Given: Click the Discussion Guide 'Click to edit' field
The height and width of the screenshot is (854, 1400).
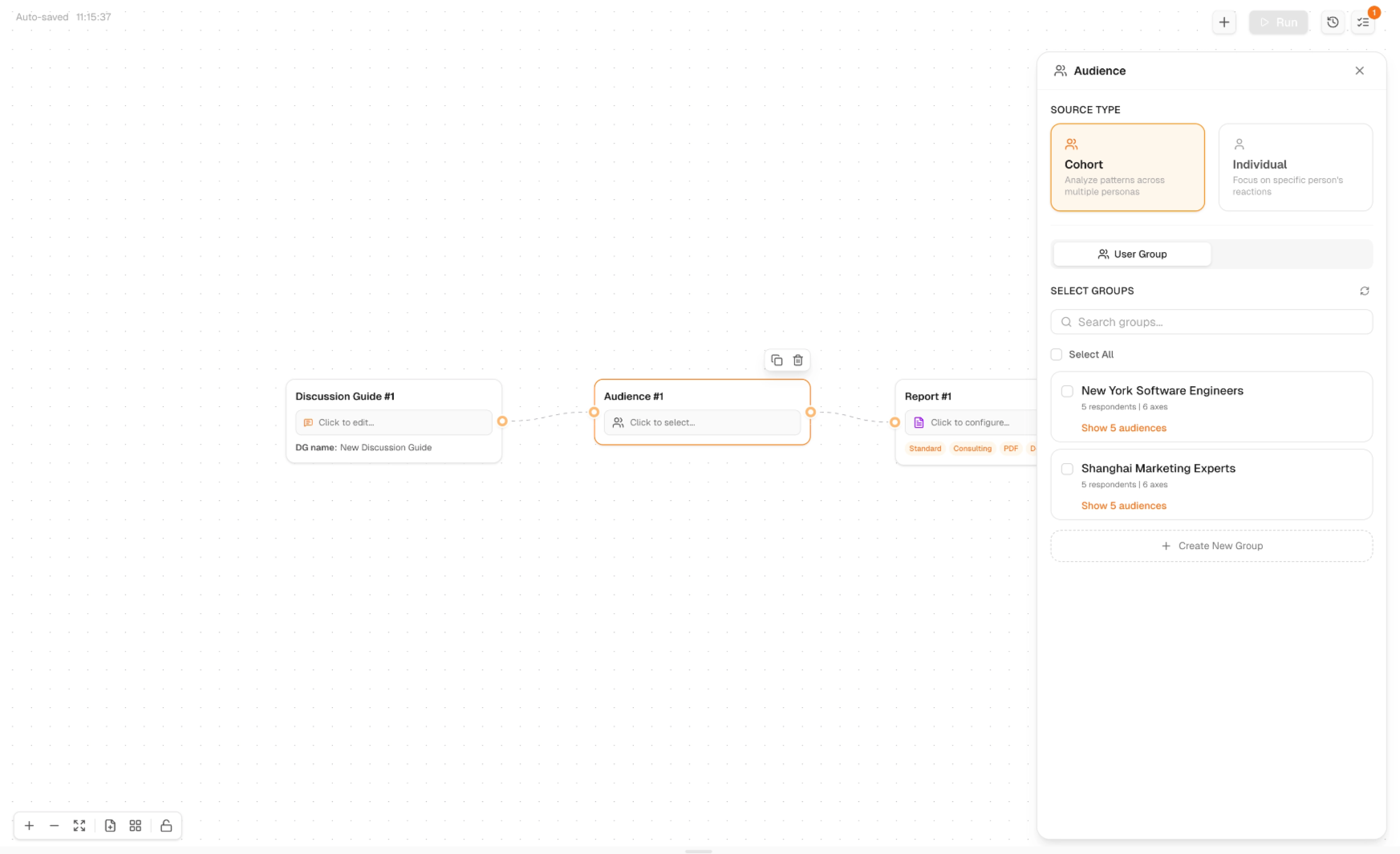Looking at the screenshot, I should 394,422.
